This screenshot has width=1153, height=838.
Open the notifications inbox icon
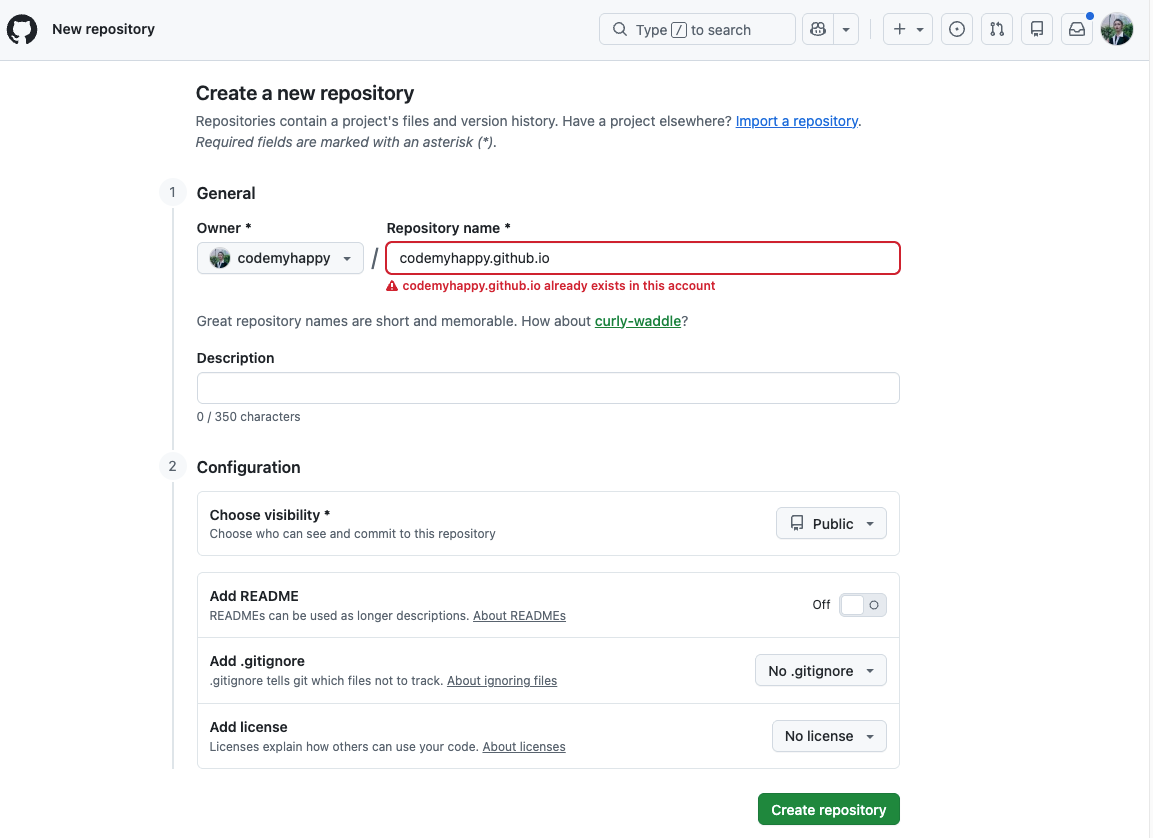tap(1077, 29)
